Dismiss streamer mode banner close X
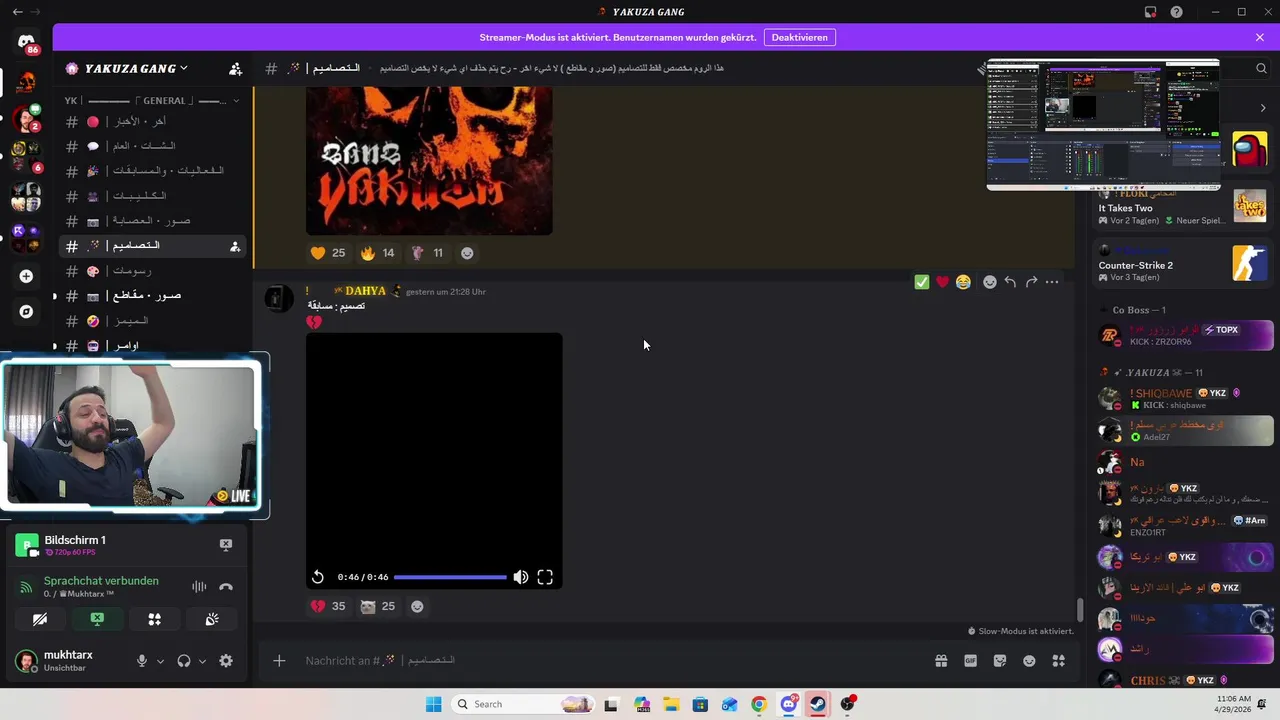The height and width of the screenshot is (720, 1280). [x=1260, y=37]
